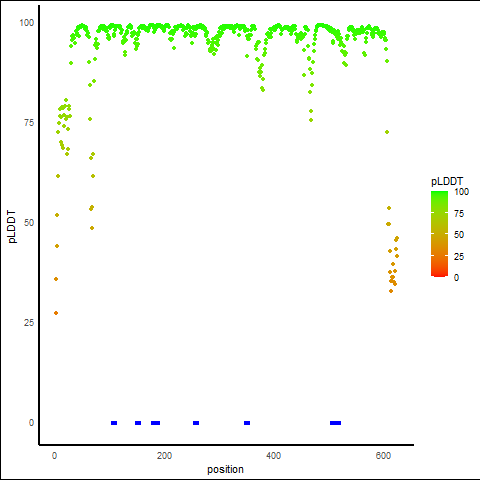This screenshot has height=480, width=480.
Task: Click x-axis tick label 200
Action: click(x=164, y=456)
